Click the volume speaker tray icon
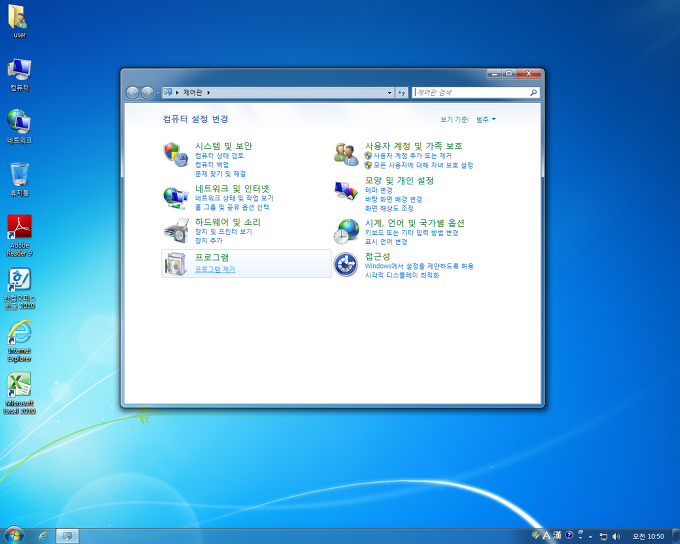The width and height of the screenshot is (680, 544). coord(616,537)
